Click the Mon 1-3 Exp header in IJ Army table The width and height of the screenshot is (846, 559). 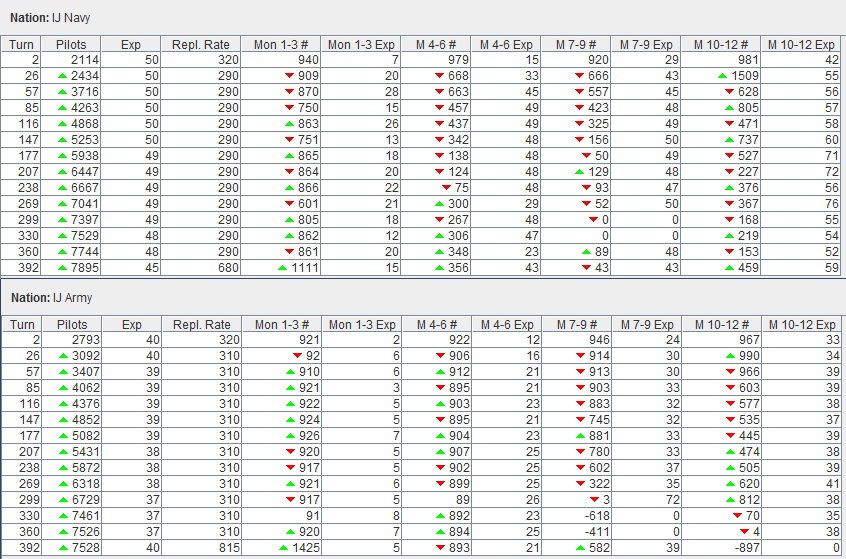pos(362,324)
